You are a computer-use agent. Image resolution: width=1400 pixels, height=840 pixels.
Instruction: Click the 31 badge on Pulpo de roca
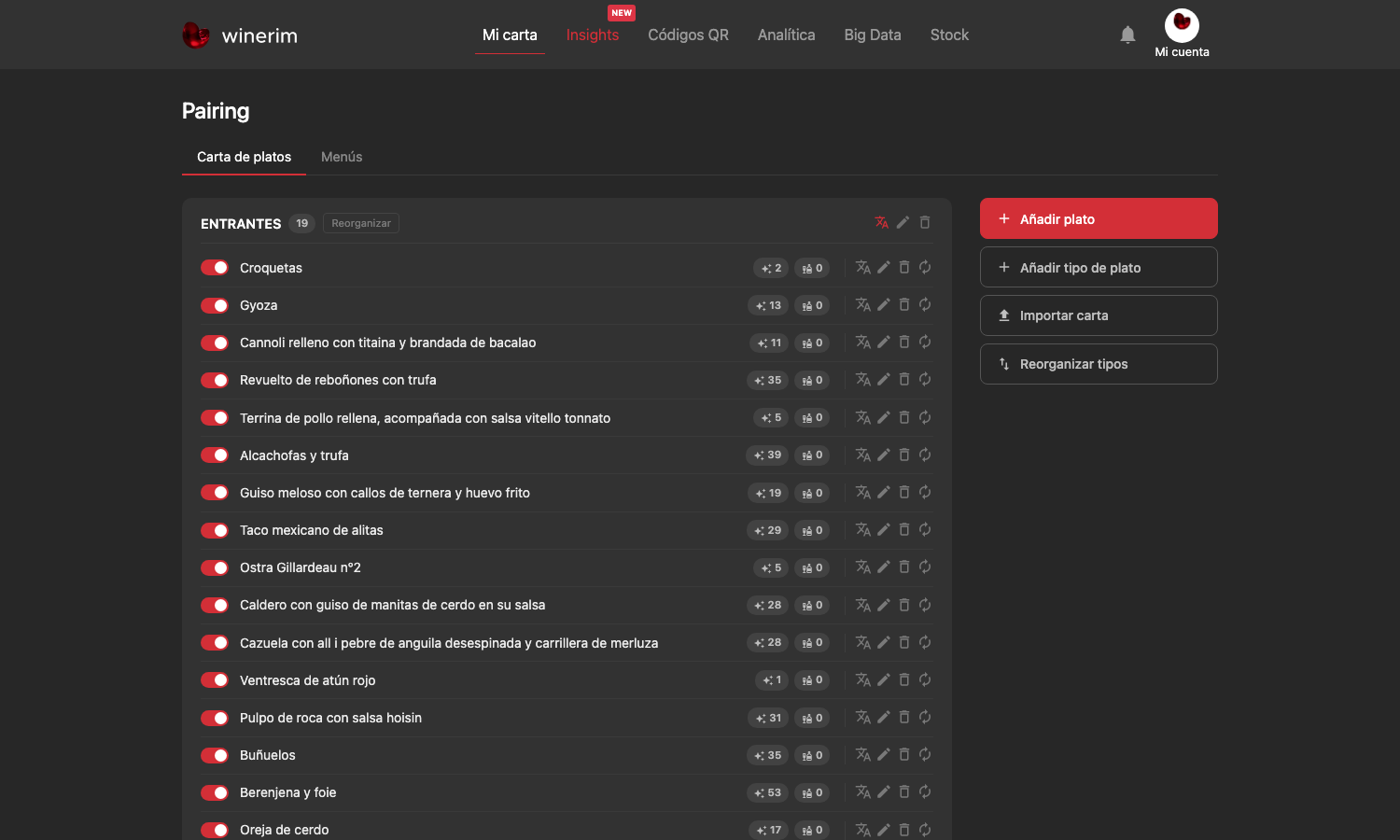coord(768,718)
